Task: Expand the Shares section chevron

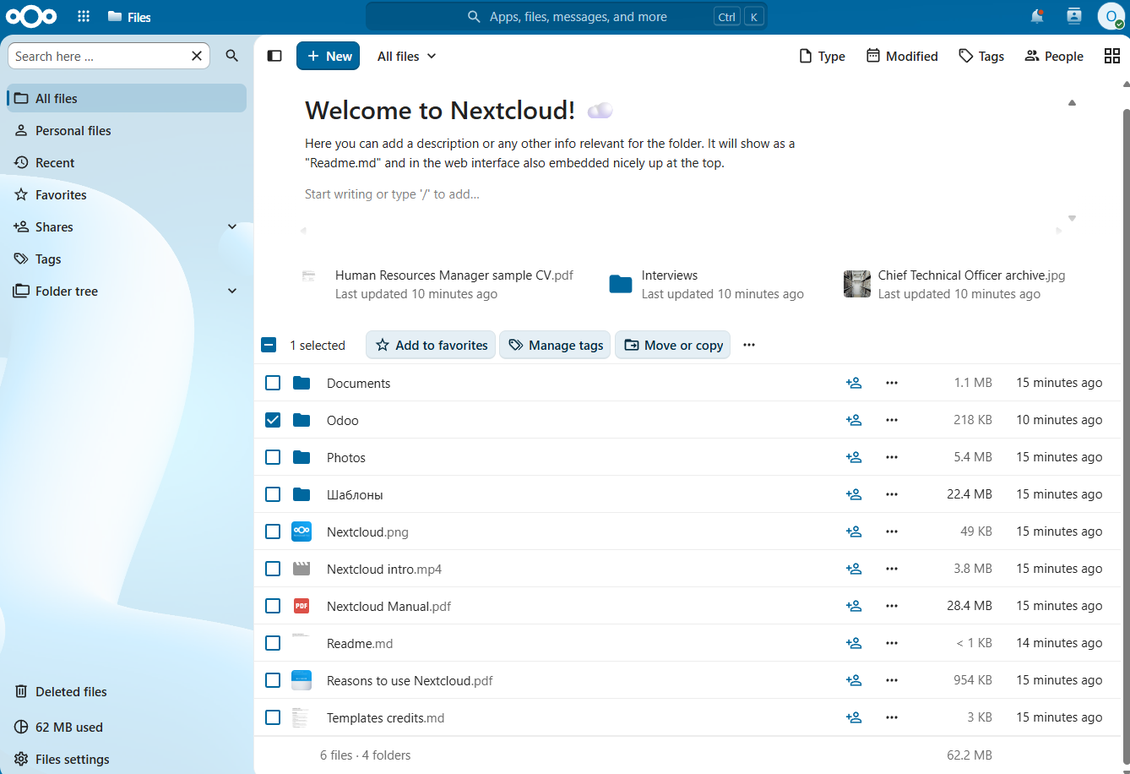Action: [232, 226]
